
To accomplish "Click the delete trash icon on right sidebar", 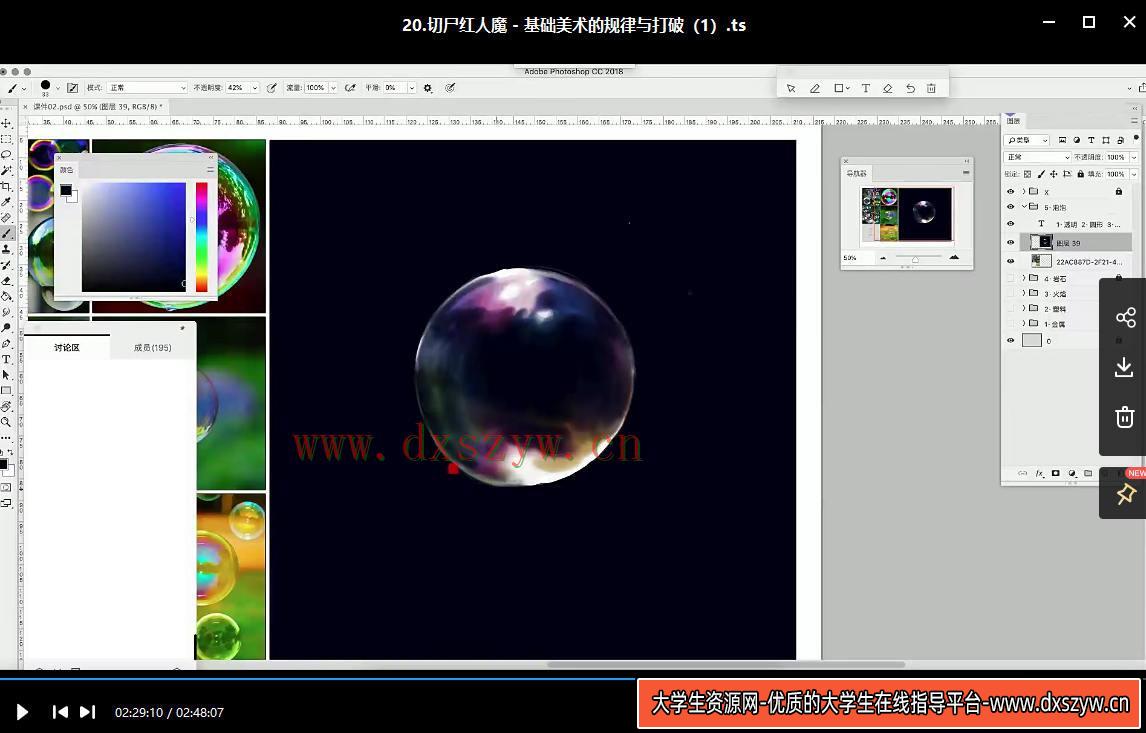I will (1124, 417).
